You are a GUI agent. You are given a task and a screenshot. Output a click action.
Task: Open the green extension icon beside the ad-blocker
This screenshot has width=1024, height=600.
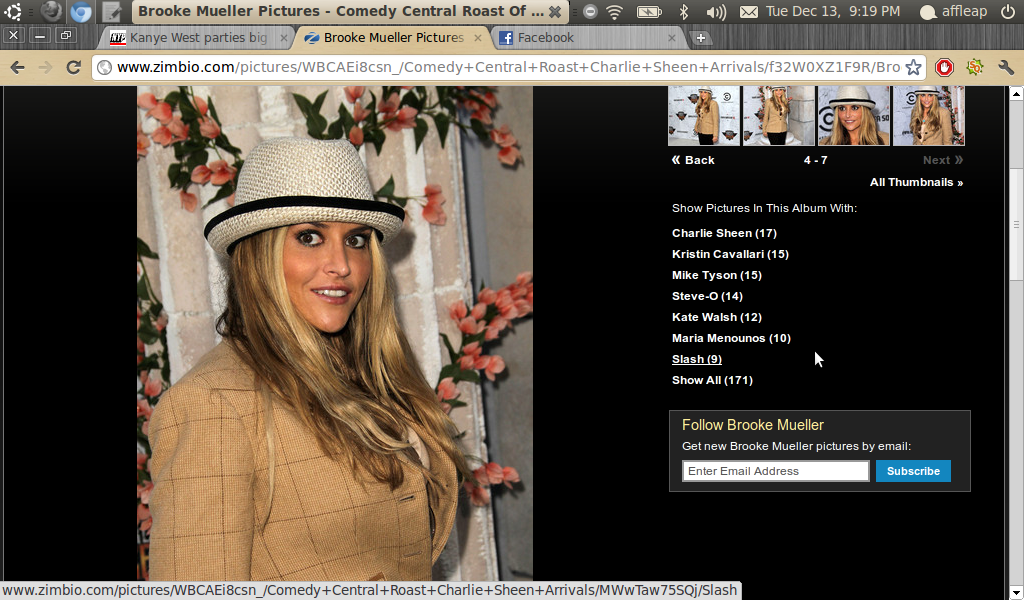point(975,67)
